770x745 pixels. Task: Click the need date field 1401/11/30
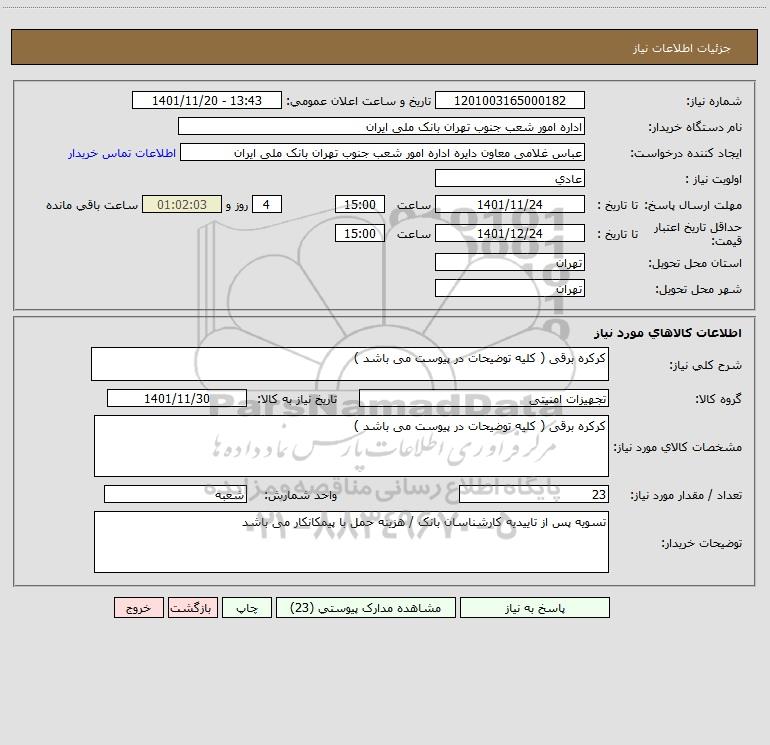[x=177, y=398]
